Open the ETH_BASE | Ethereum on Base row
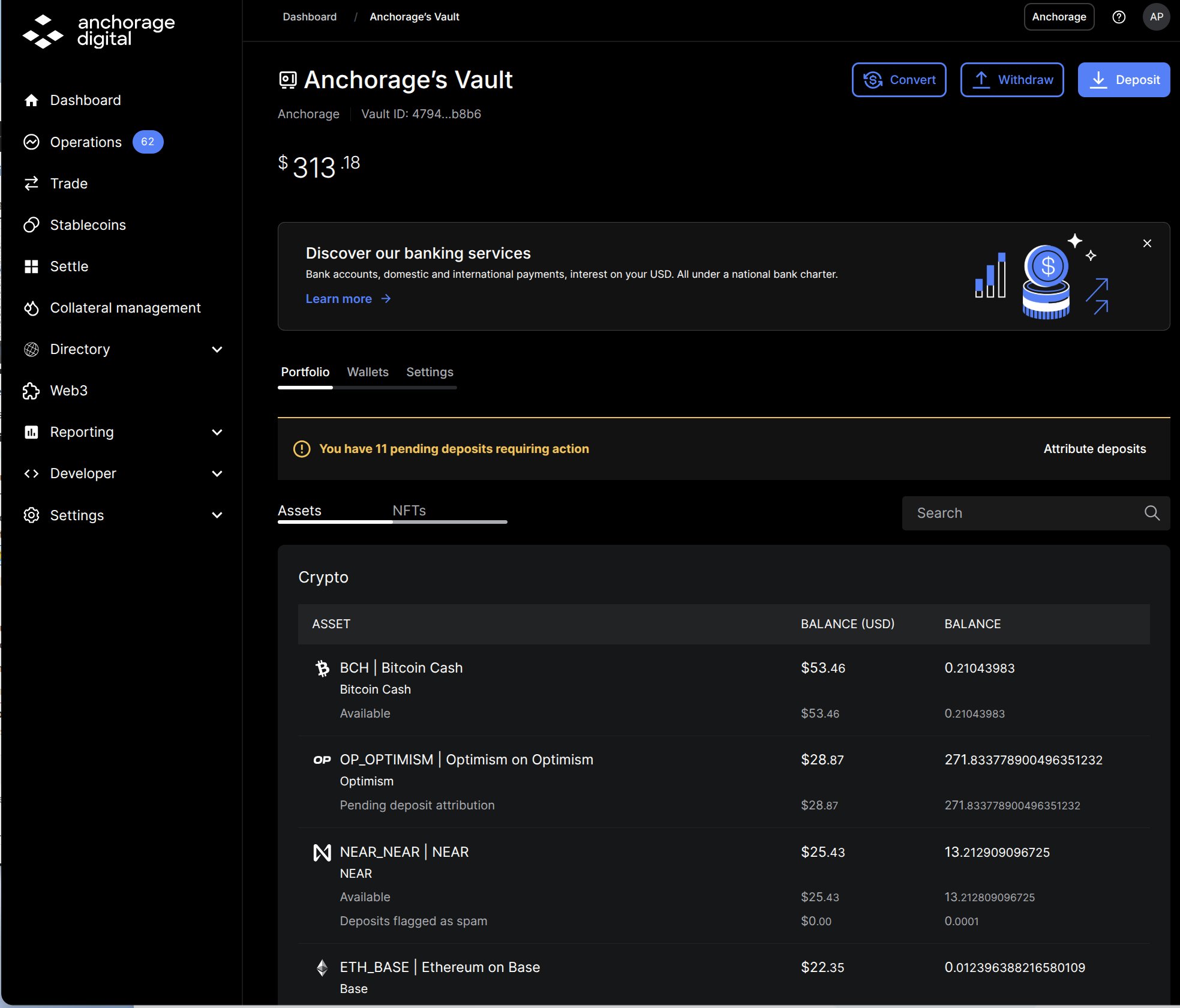This screenshot has width=1180, height=1008. coord(724,975)
